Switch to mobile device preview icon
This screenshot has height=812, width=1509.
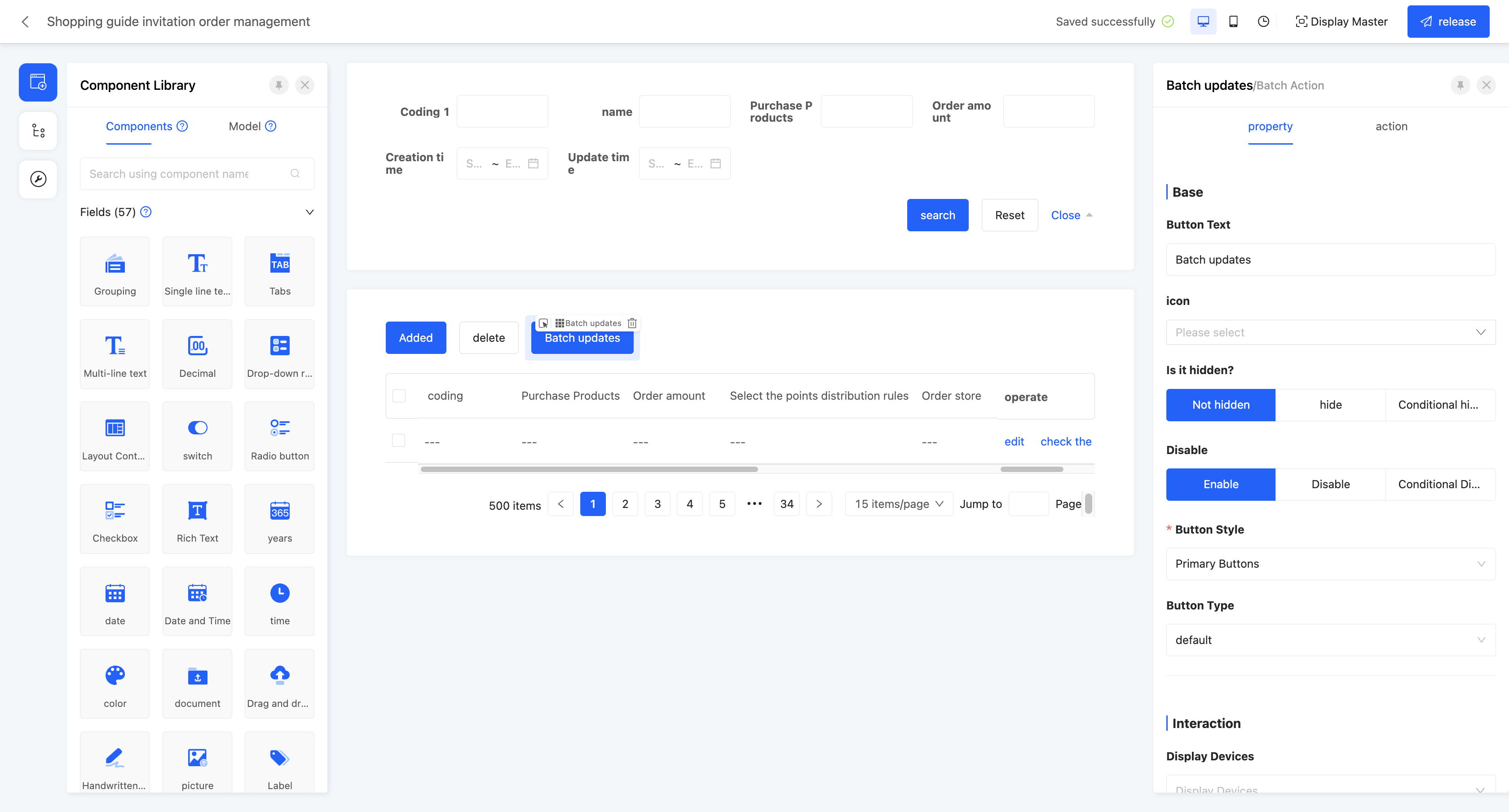coord(1233,22)
